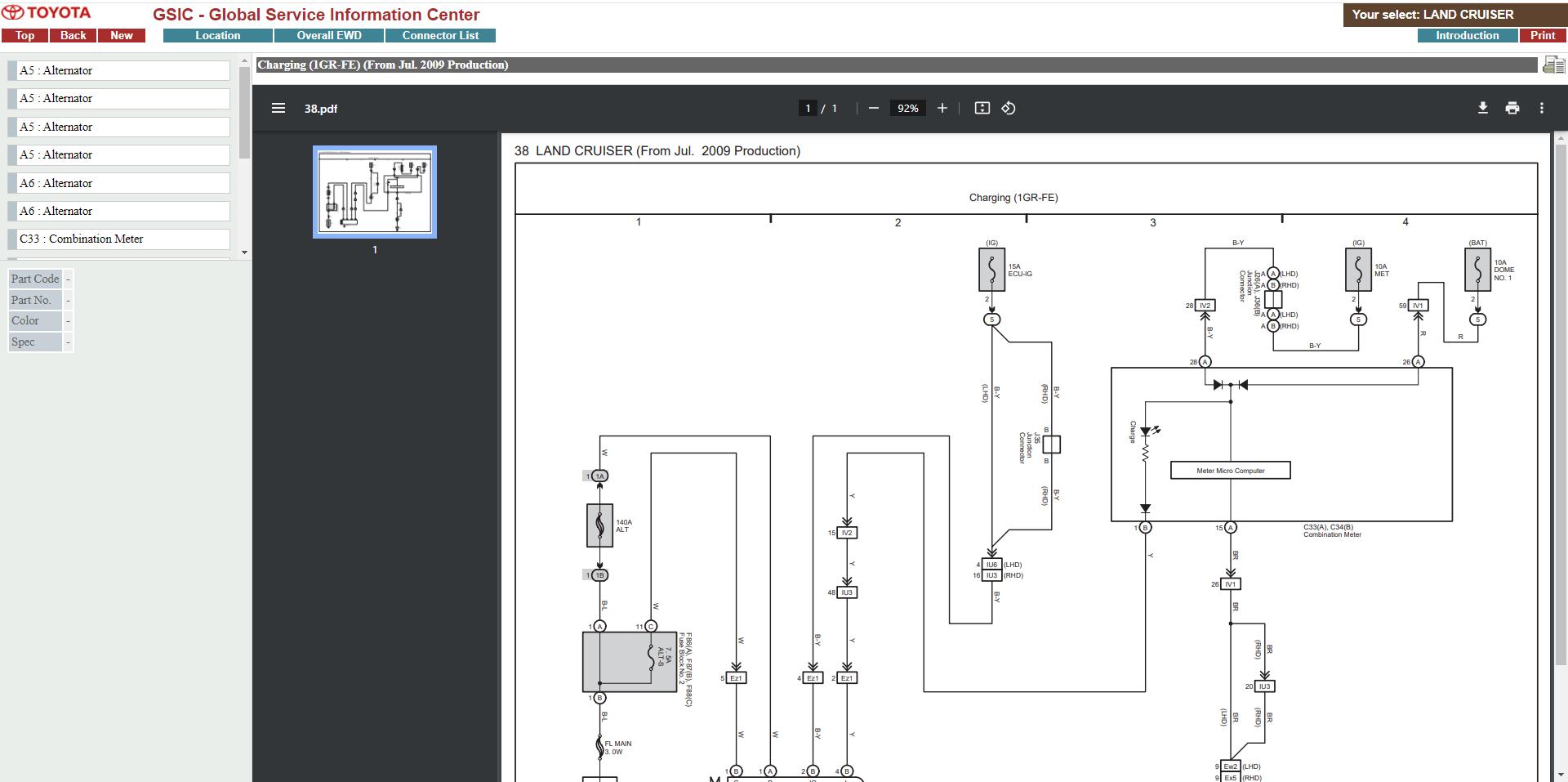Click the 10A MET fuse label
The width and height of the screenshot is (1568, 782).
coord(1382,270)
